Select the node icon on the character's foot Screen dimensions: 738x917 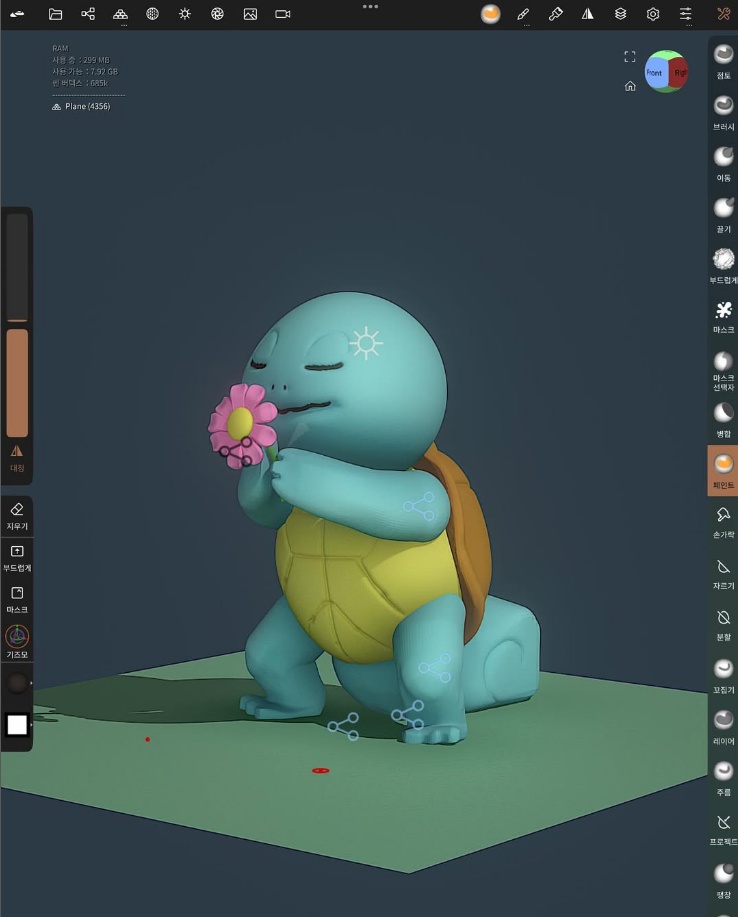tap(408, 715)
